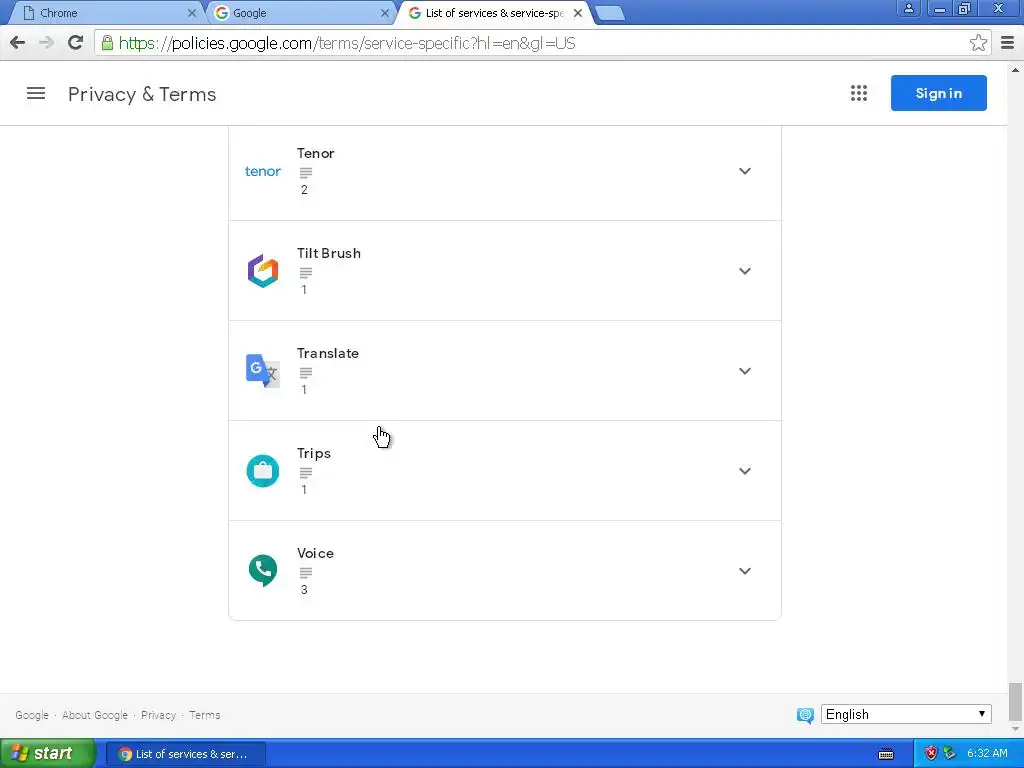
Task: Open the hamburger main menu beside Privacy & Terms
Action: pyautogui.click(x=36, y=93)
